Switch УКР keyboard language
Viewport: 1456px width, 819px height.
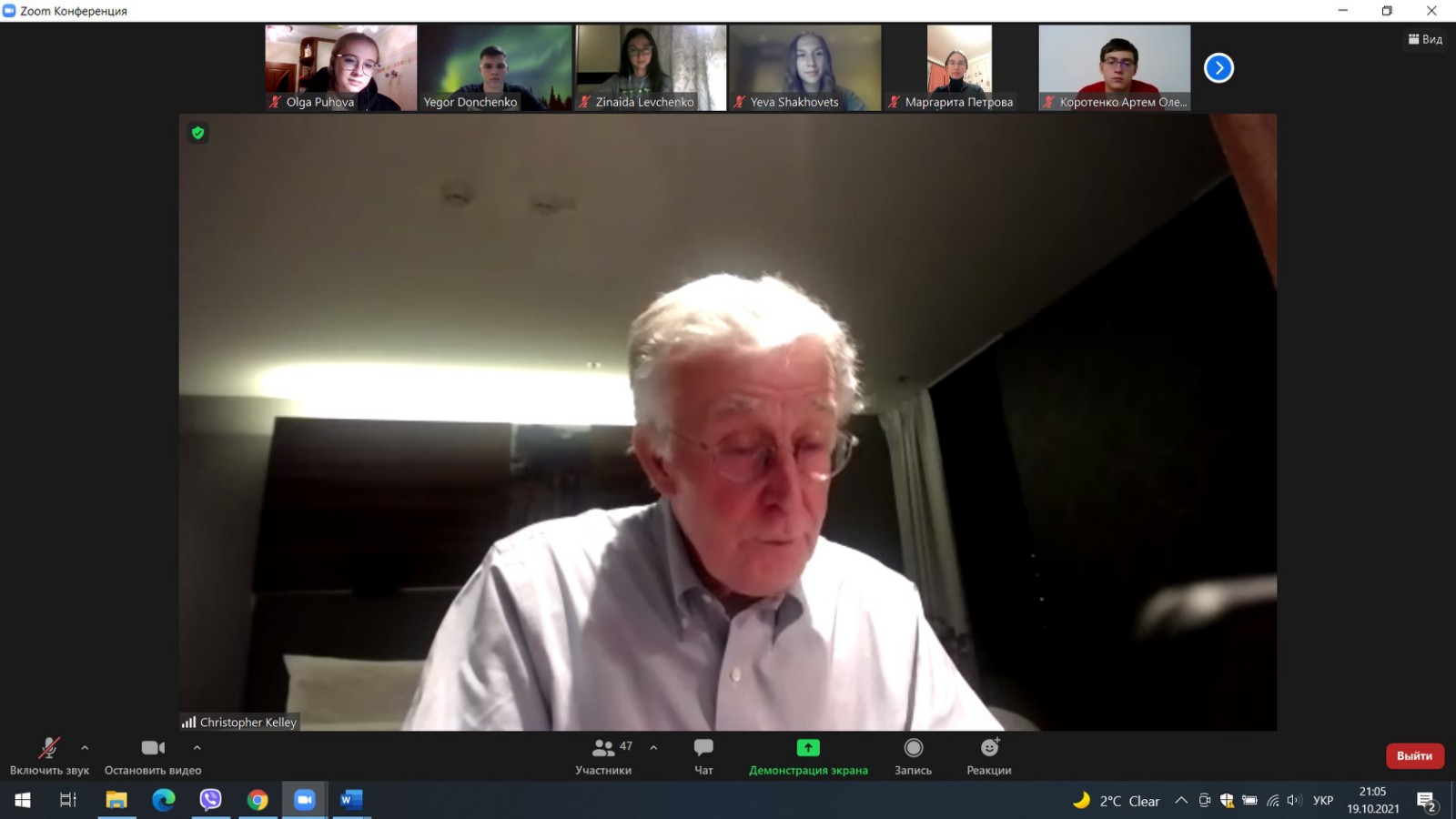[x=1323, y=801]
